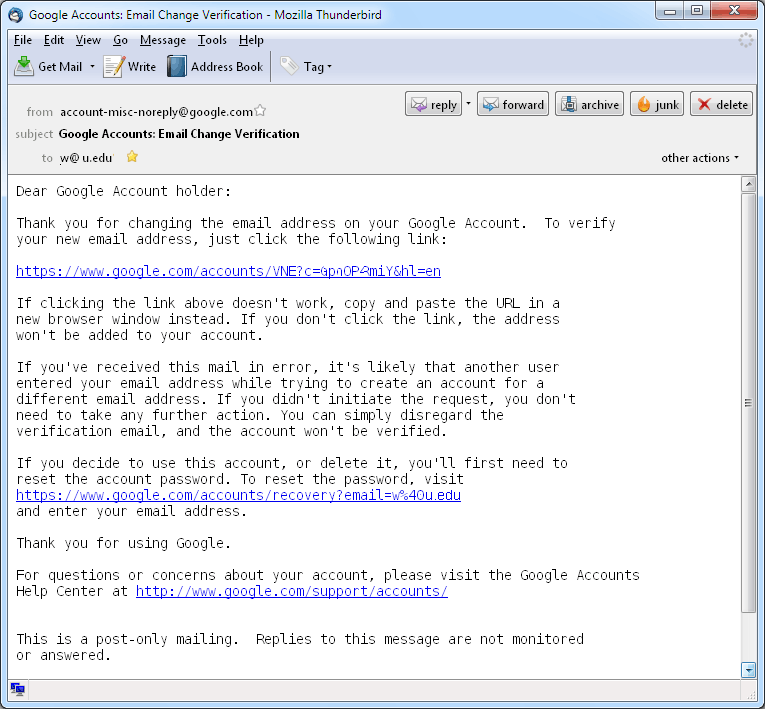Minimize the Thunderbird window
Viewport: 765px width, 709px height.
click(x=670, y=10)
